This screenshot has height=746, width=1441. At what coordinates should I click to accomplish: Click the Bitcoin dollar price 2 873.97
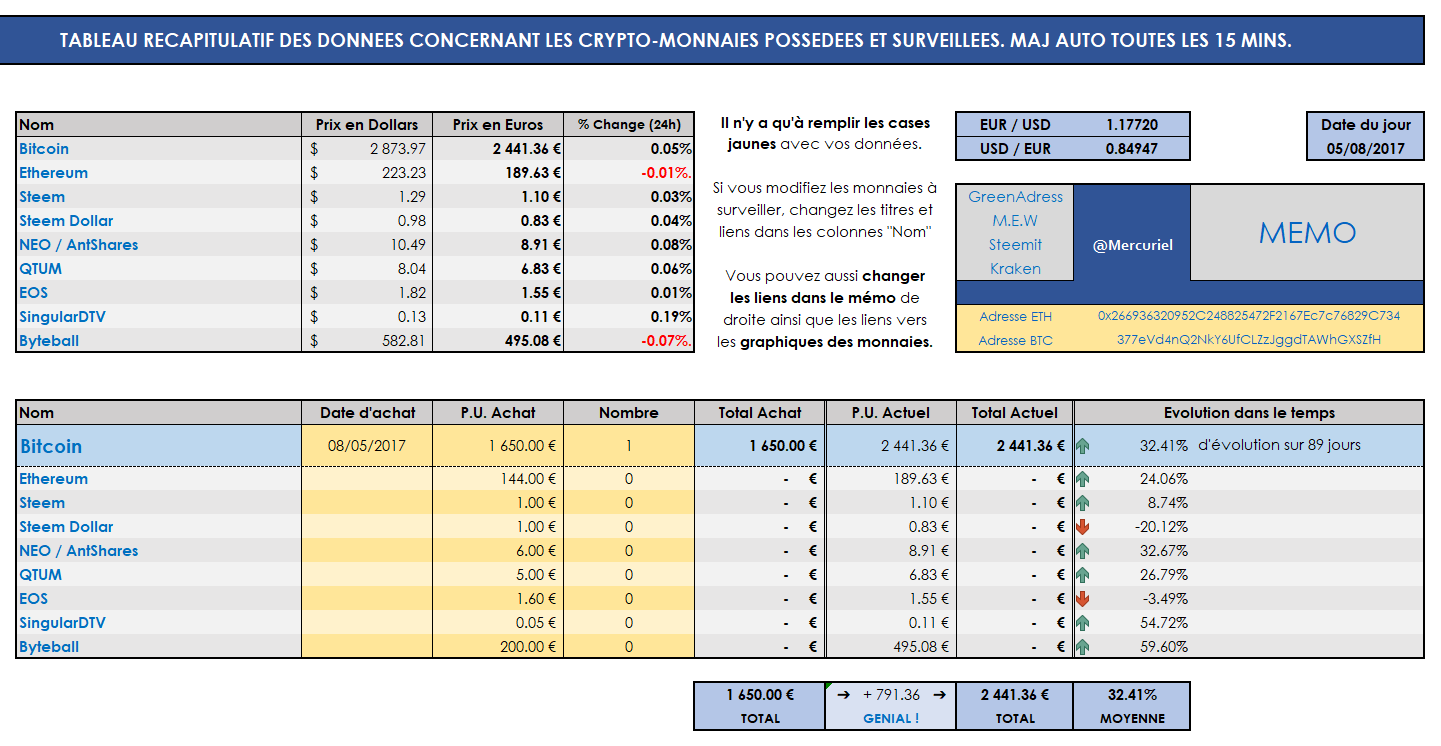tap(367, 149)
